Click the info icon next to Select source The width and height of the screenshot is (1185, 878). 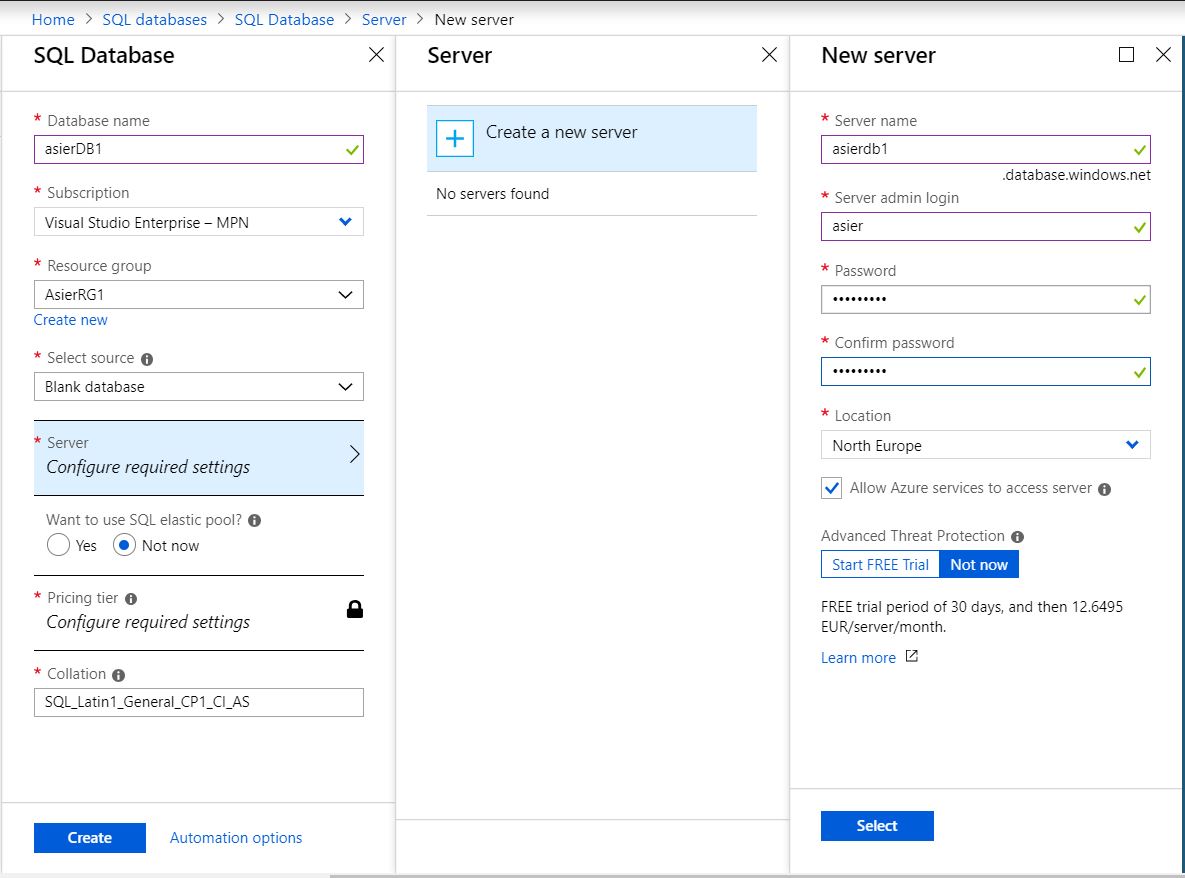(x=148, y=358)
